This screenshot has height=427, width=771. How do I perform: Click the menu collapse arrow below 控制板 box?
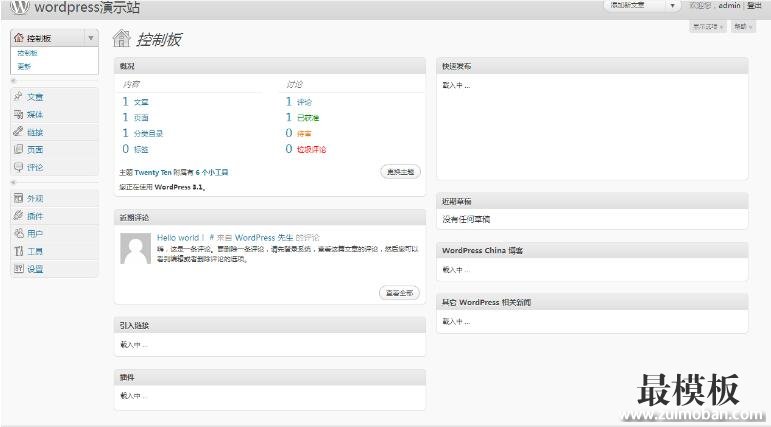click(13, 81)
